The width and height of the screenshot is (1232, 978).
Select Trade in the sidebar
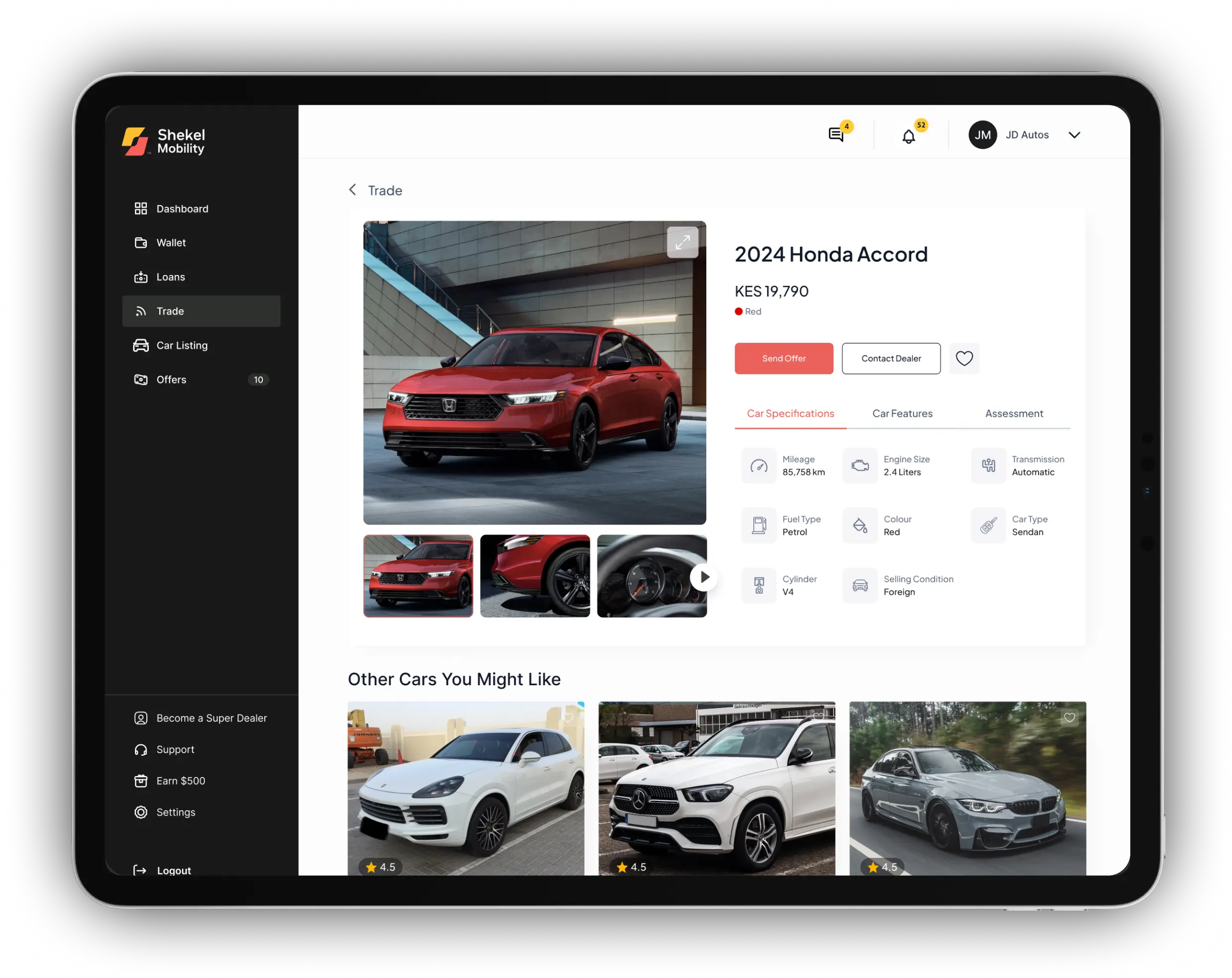pyautogui.click(x=201, y=311)
